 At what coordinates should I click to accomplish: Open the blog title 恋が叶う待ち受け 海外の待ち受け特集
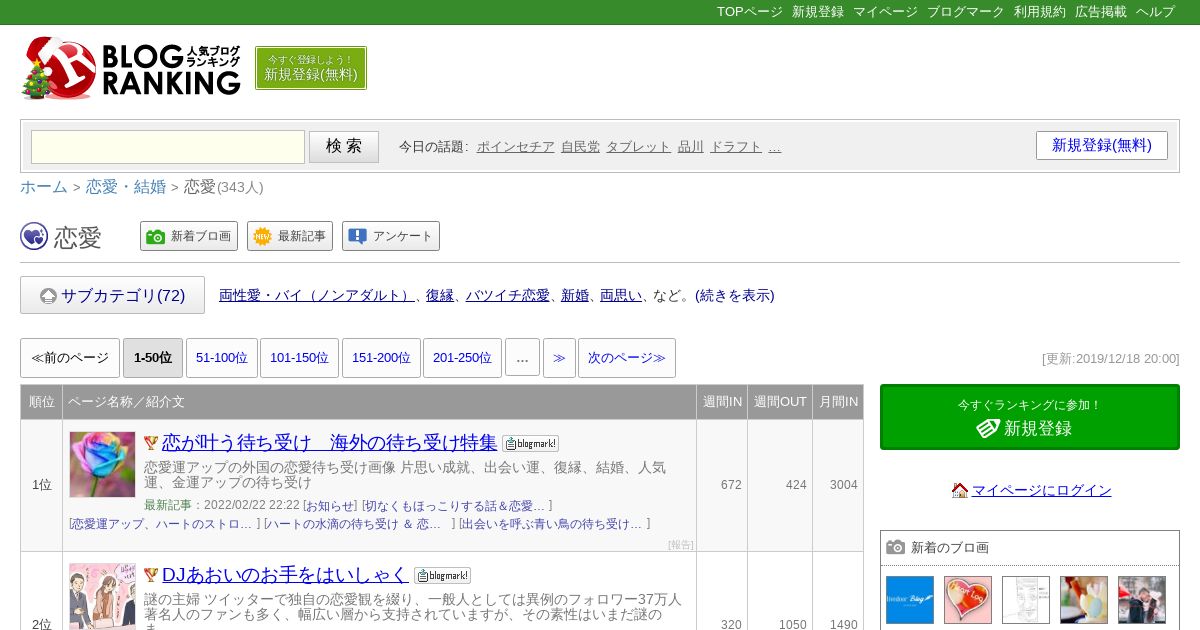coord(329,442)
